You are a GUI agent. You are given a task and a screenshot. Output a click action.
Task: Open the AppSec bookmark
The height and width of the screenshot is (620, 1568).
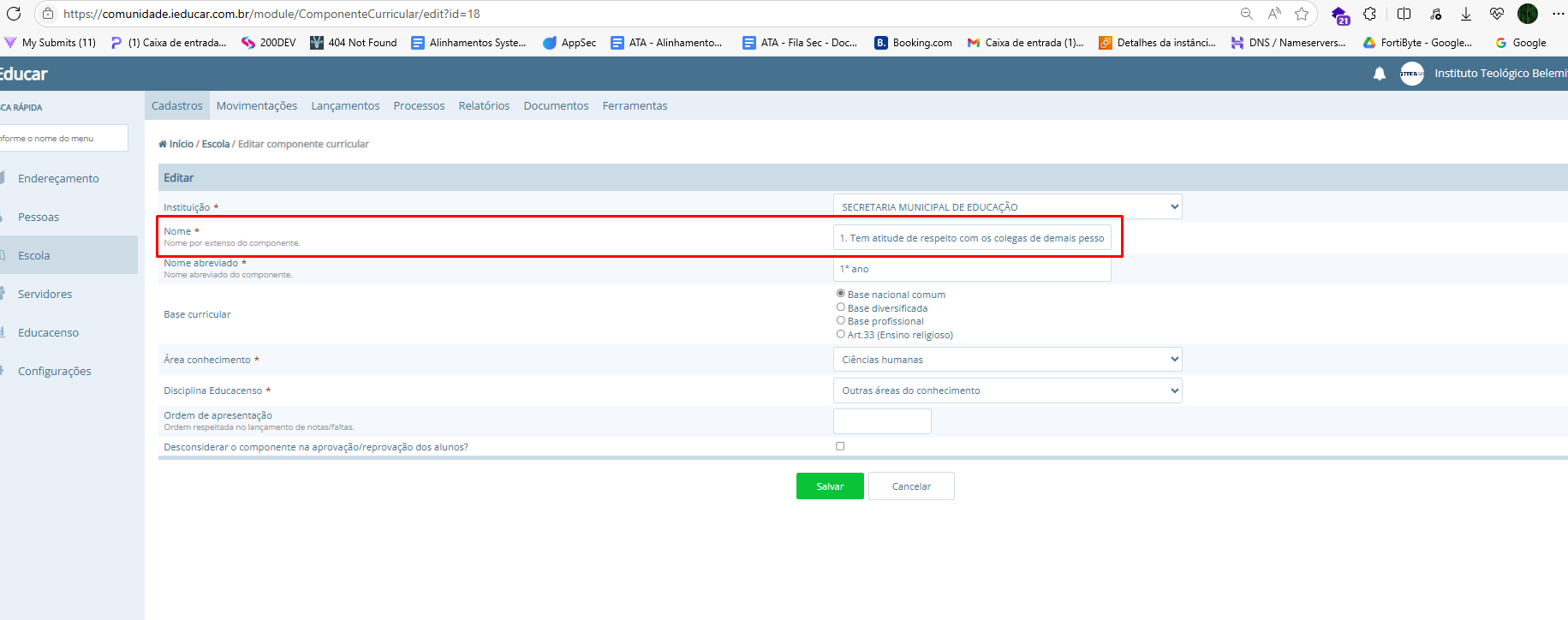tap(569, 43)
